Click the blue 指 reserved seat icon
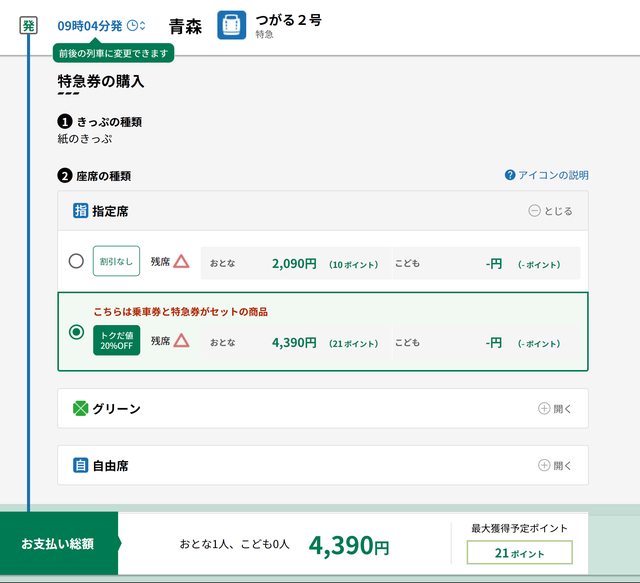Viewport: 640px width, 583px height. pyautogui.click(x=81, y=211)
